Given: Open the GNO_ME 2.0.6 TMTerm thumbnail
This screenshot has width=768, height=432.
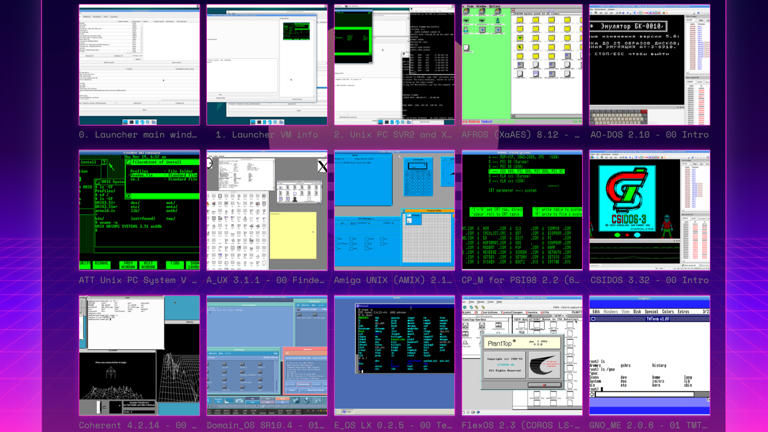Looking at the screenshot, I should (x=649, y=356).
